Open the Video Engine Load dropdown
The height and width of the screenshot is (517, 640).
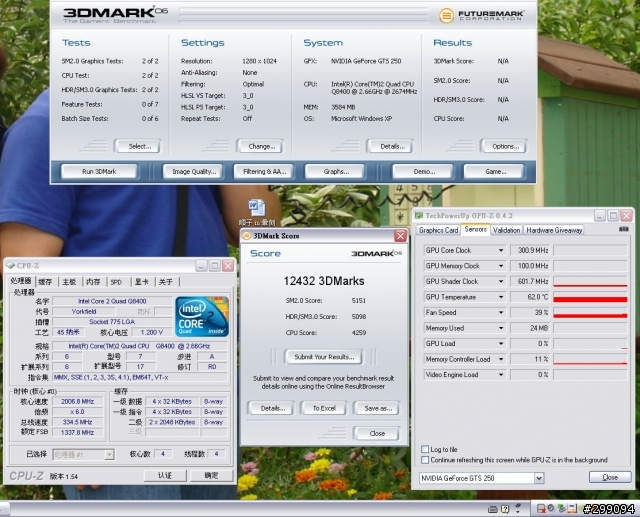tap(501, 375)
